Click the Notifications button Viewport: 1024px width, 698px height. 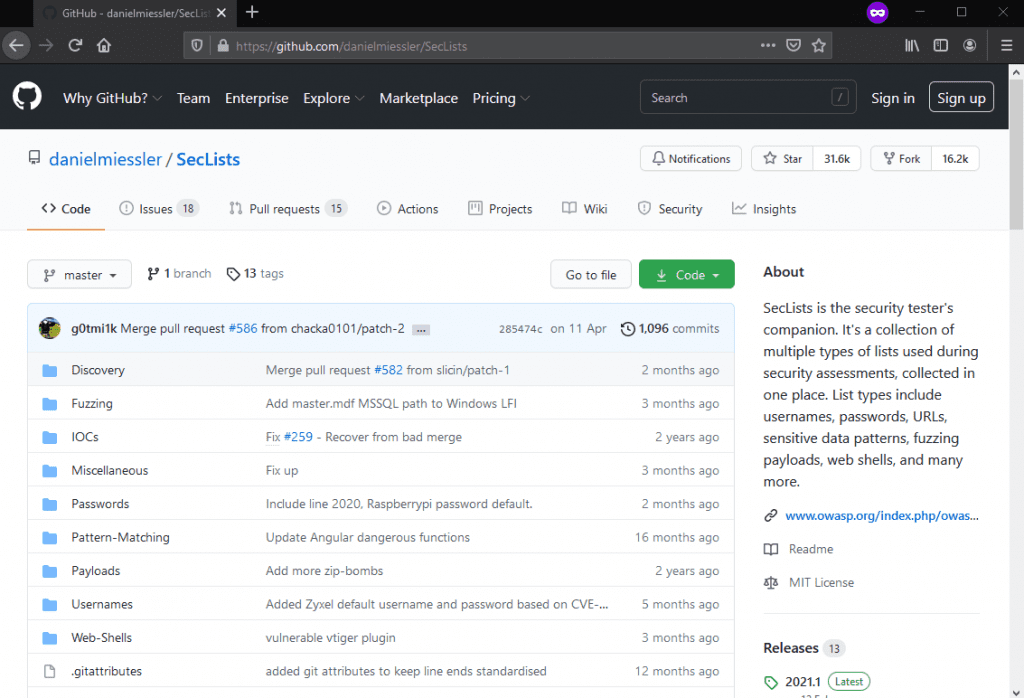(x=691, y=159)
